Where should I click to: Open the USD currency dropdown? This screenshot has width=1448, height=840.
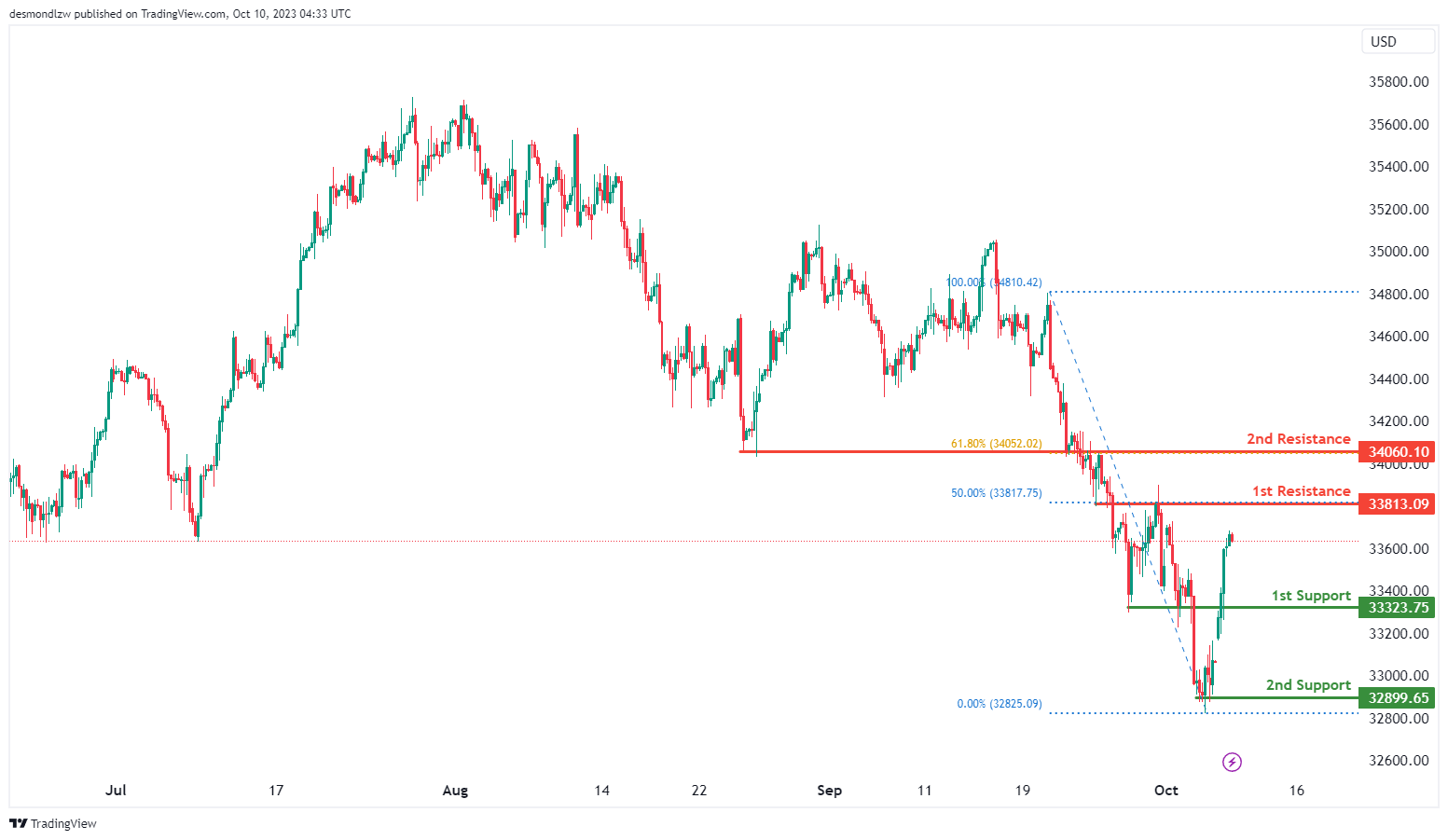tap(1397, 42)
